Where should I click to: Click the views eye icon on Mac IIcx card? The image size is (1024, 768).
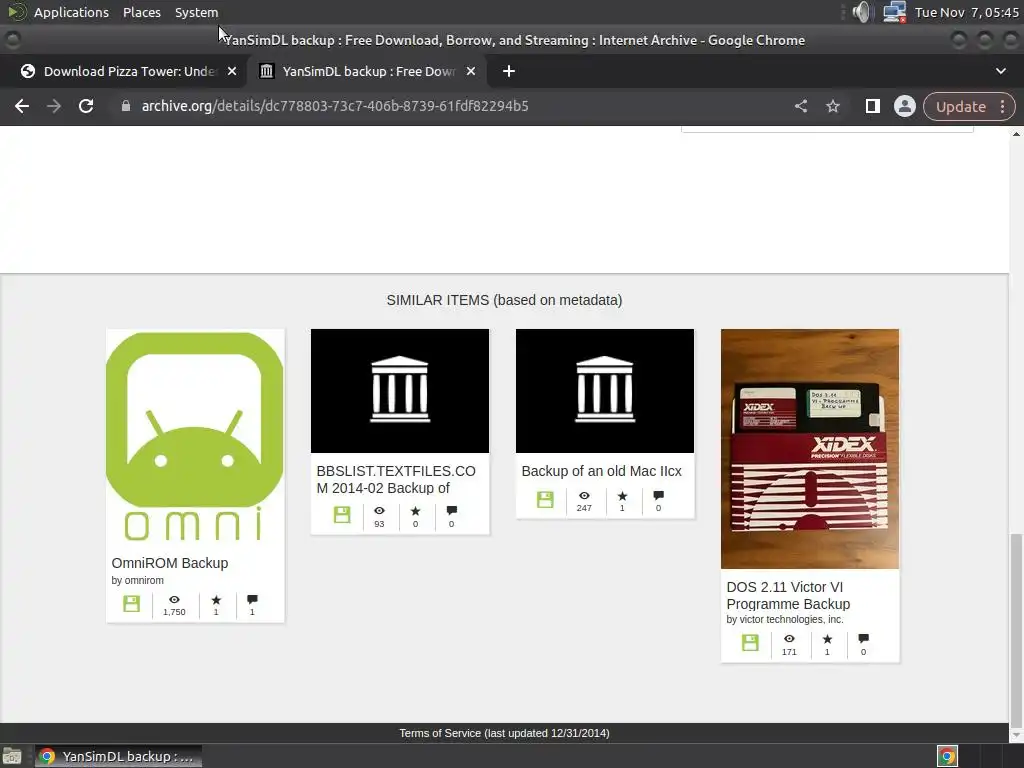point(584,496)
